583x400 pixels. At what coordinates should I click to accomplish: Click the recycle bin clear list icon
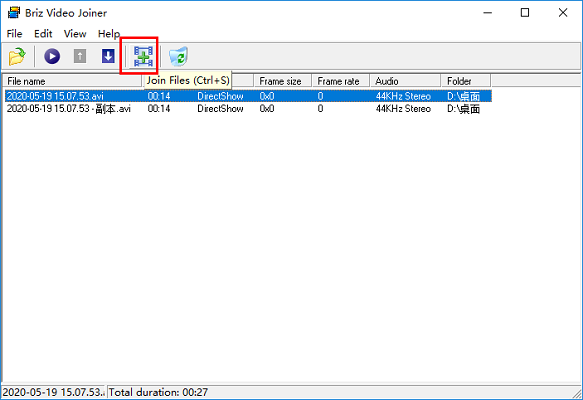click(x=178, y=57)
